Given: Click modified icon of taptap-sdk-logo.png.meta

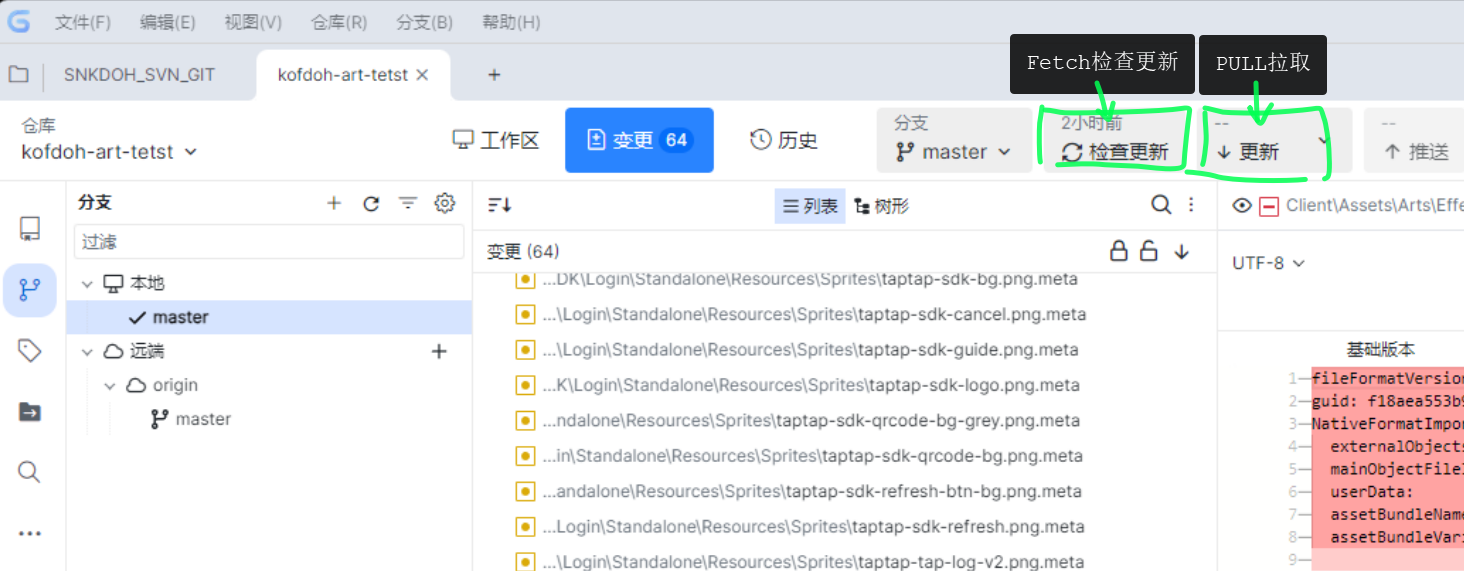Looking at the screenshot, I should point(525,385).
